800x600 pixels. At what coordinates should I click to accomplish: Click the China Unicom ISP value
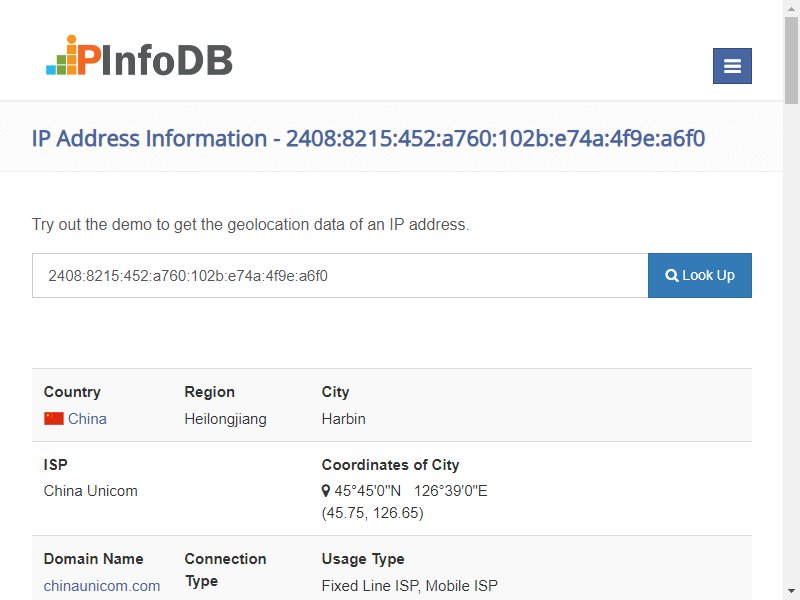click(x=90, y=491)
